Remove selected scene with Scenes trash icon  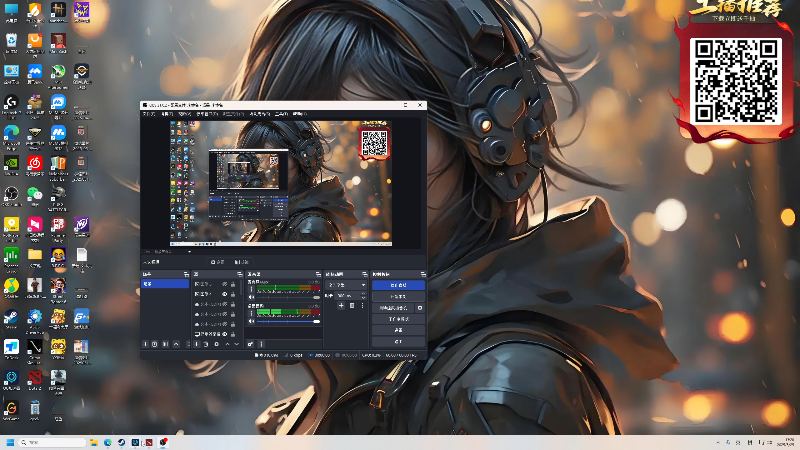(x=155, y=344)
